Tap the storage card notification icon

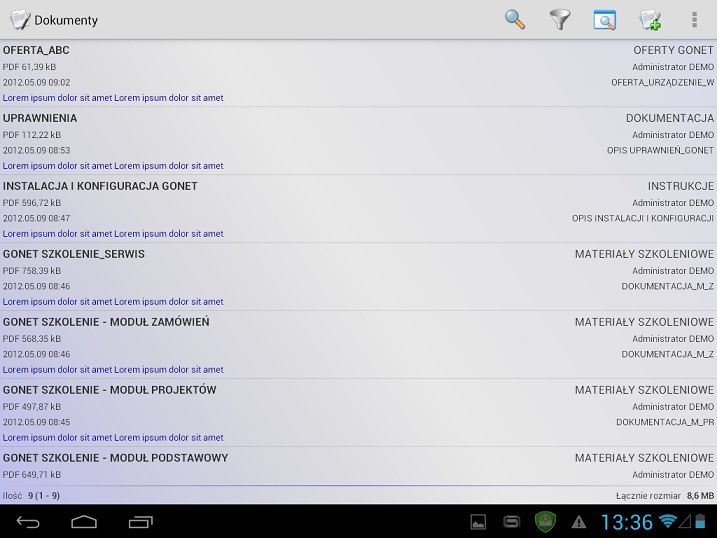click(x=512, y=522)
